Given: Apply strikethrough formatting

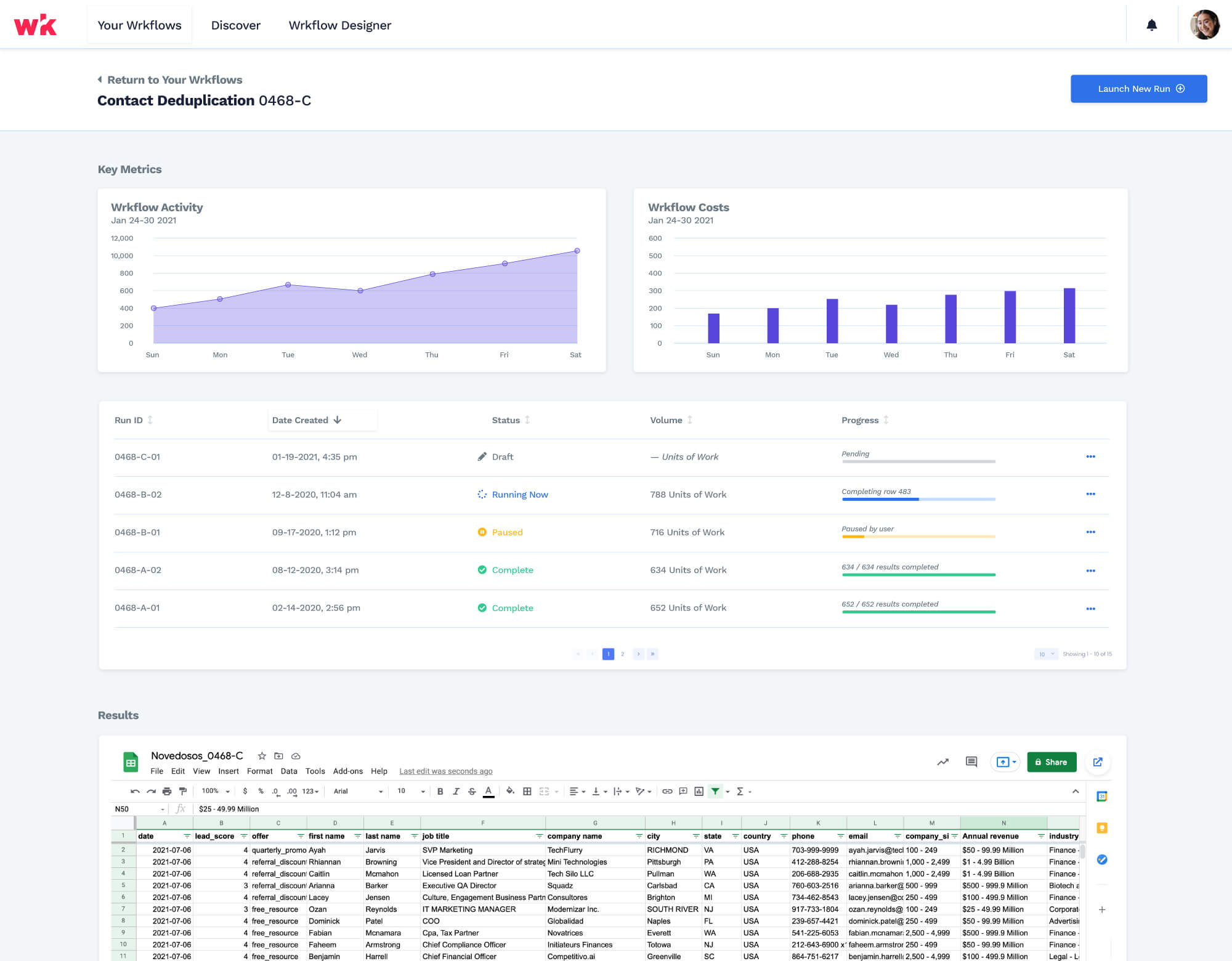Looking at the screenshot, I should click(x=472, y=791).
